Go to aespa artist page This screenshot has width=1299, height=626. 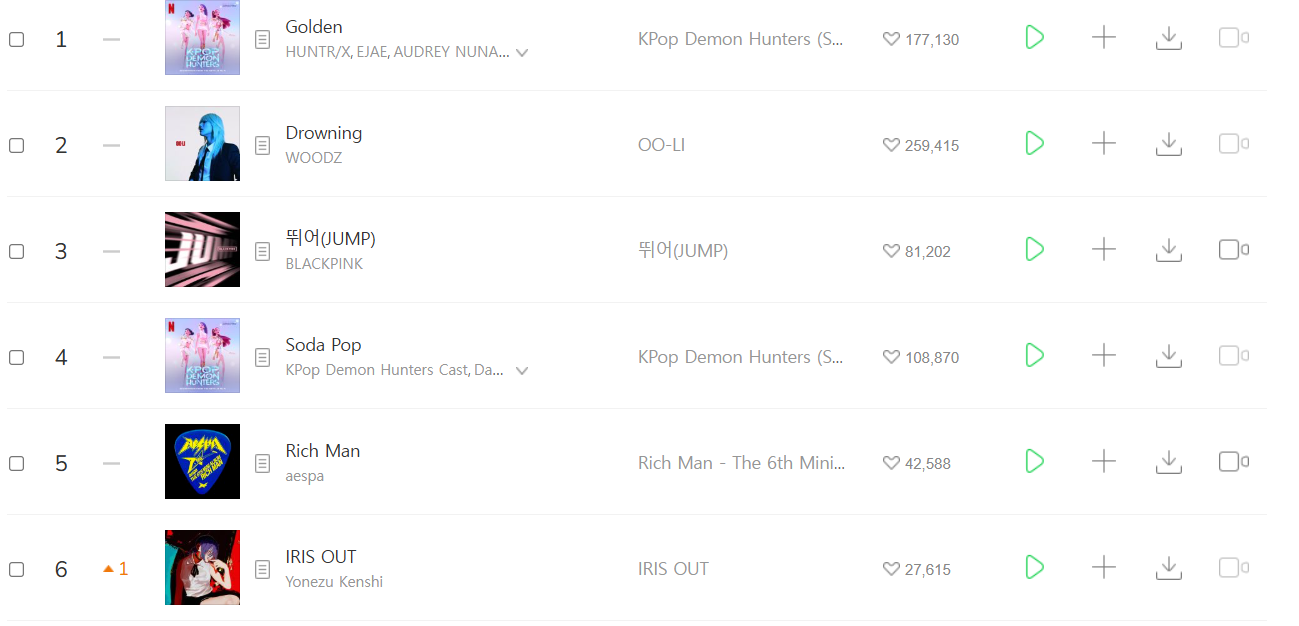click(x=304, y=476)
